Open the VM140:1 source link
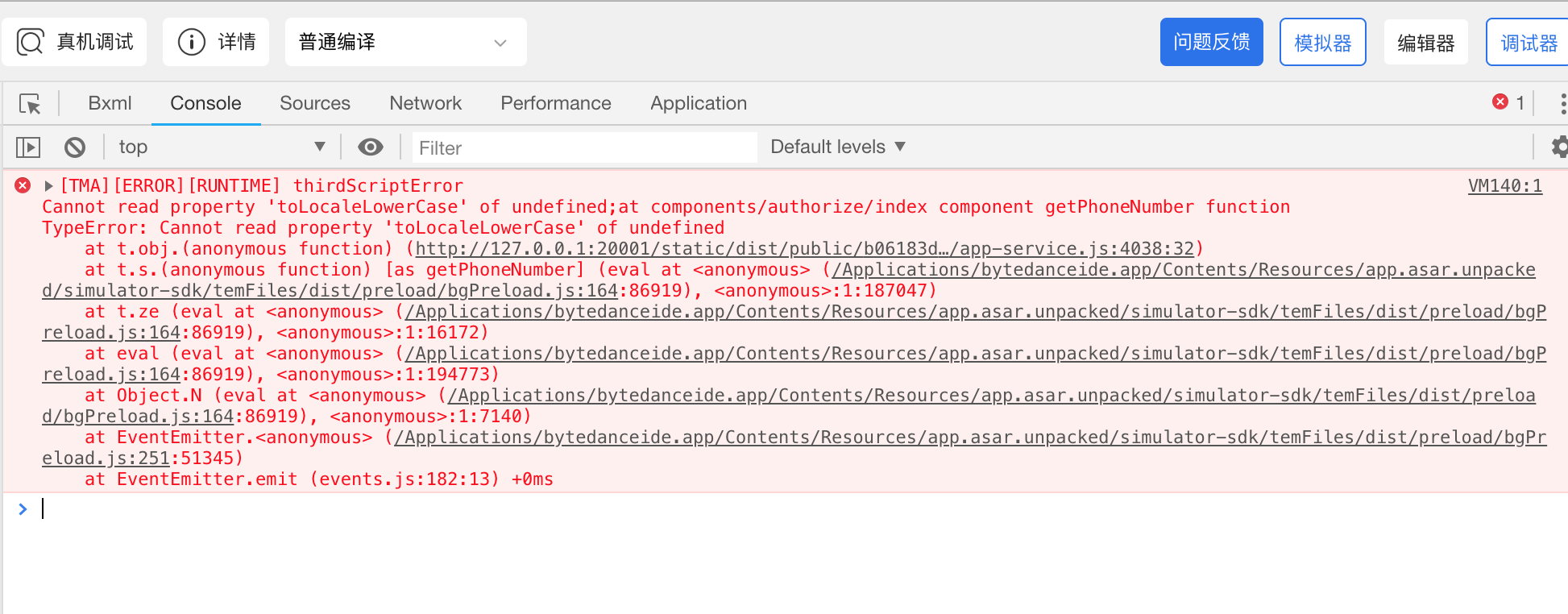The height and width of the screenshot is (614, 1568). [x=1505, y=186]
